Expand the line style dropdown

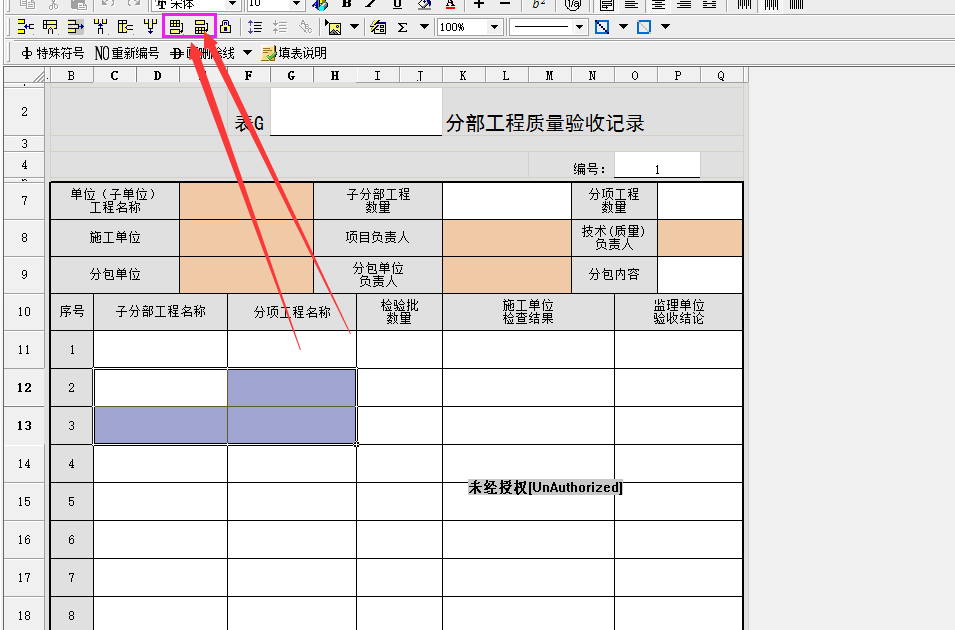click(x=580, y=27)
